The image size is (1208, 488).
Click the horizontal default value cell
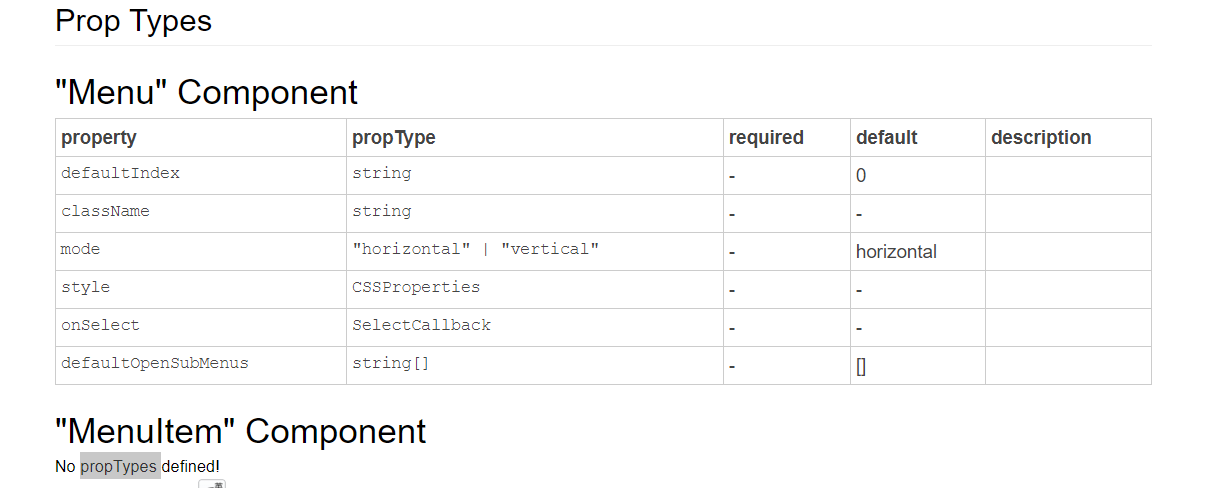click(x=918, y=252)
